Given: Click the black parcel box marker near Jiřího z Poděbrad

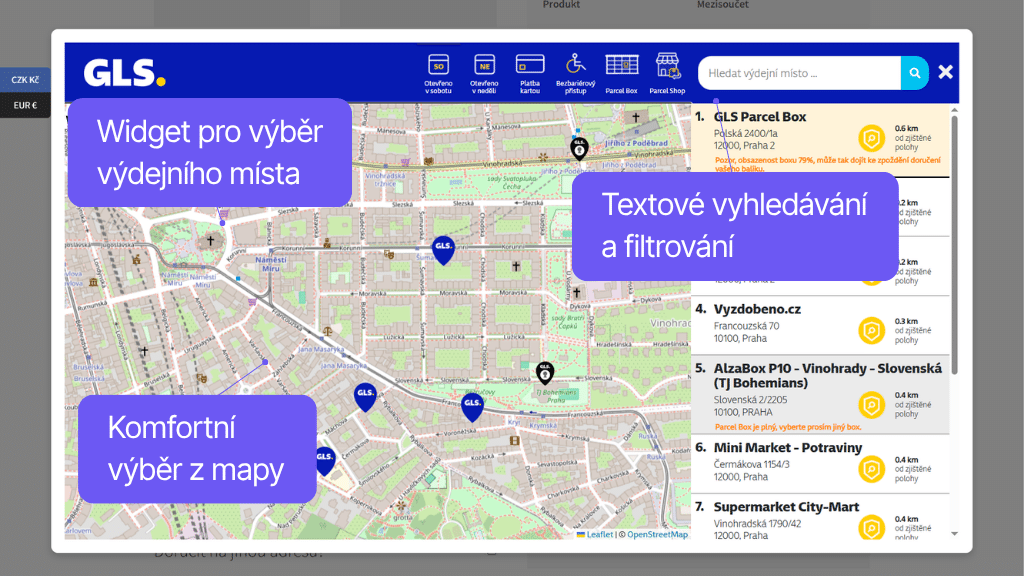Looking at the screenshot, I should point(579,148).
